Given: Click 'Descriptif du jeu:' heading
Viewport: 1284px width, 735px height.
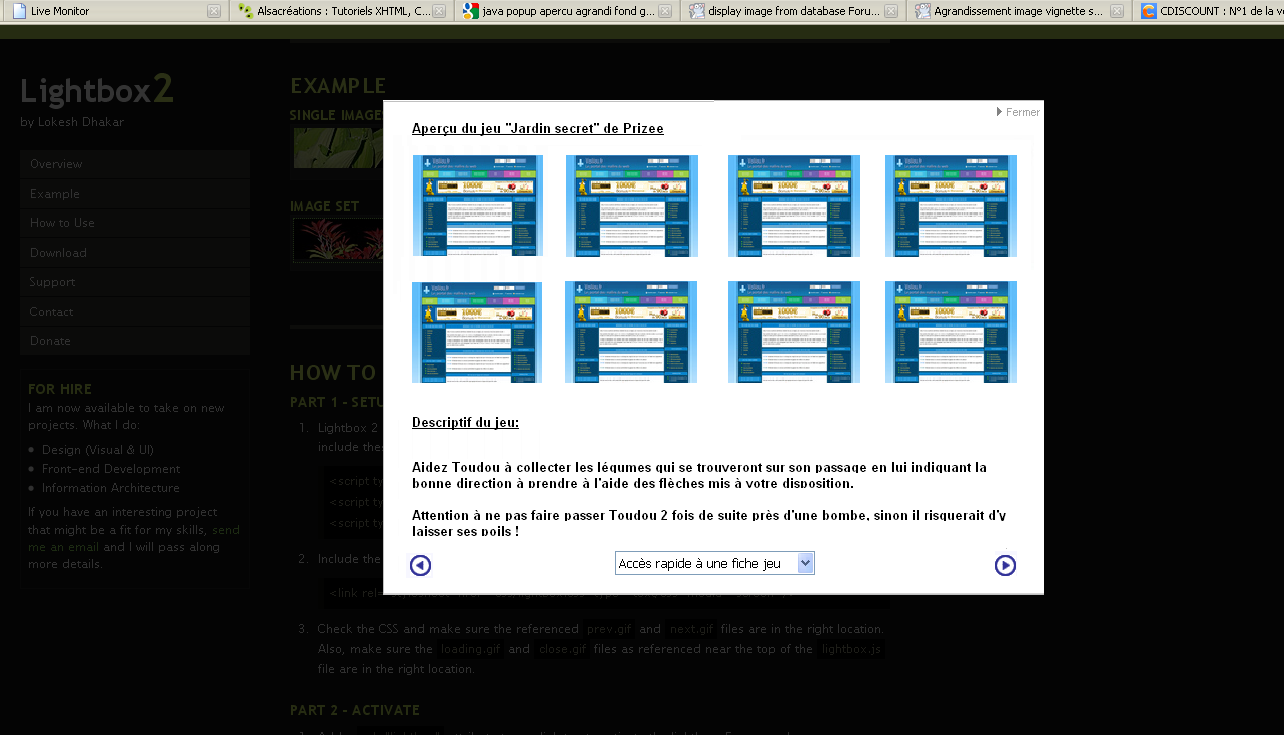Looking at the screenshot, I should pyautogui.click(x=465, y=422).
